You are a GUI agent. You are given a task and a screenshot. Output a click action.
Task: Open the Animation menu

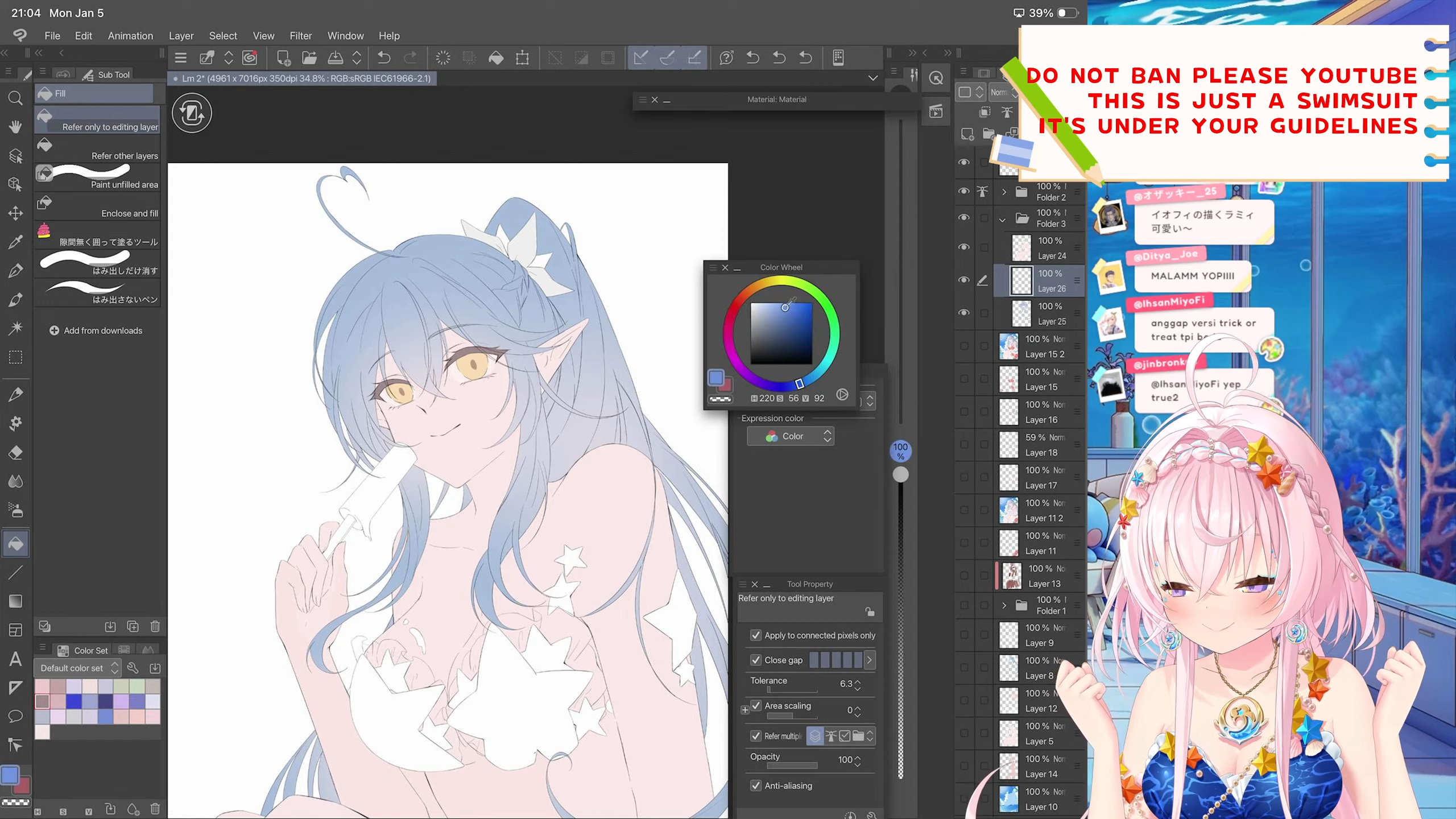click(x=130, y=36)
